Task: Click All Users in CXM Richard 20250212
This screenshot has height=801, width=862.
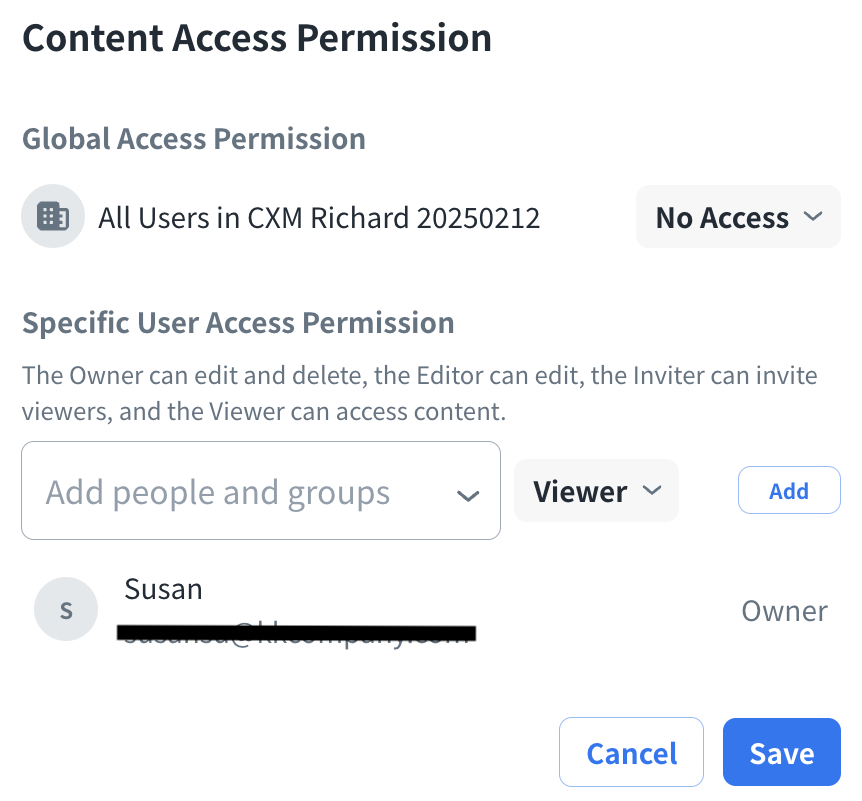Action: [319, 218]
